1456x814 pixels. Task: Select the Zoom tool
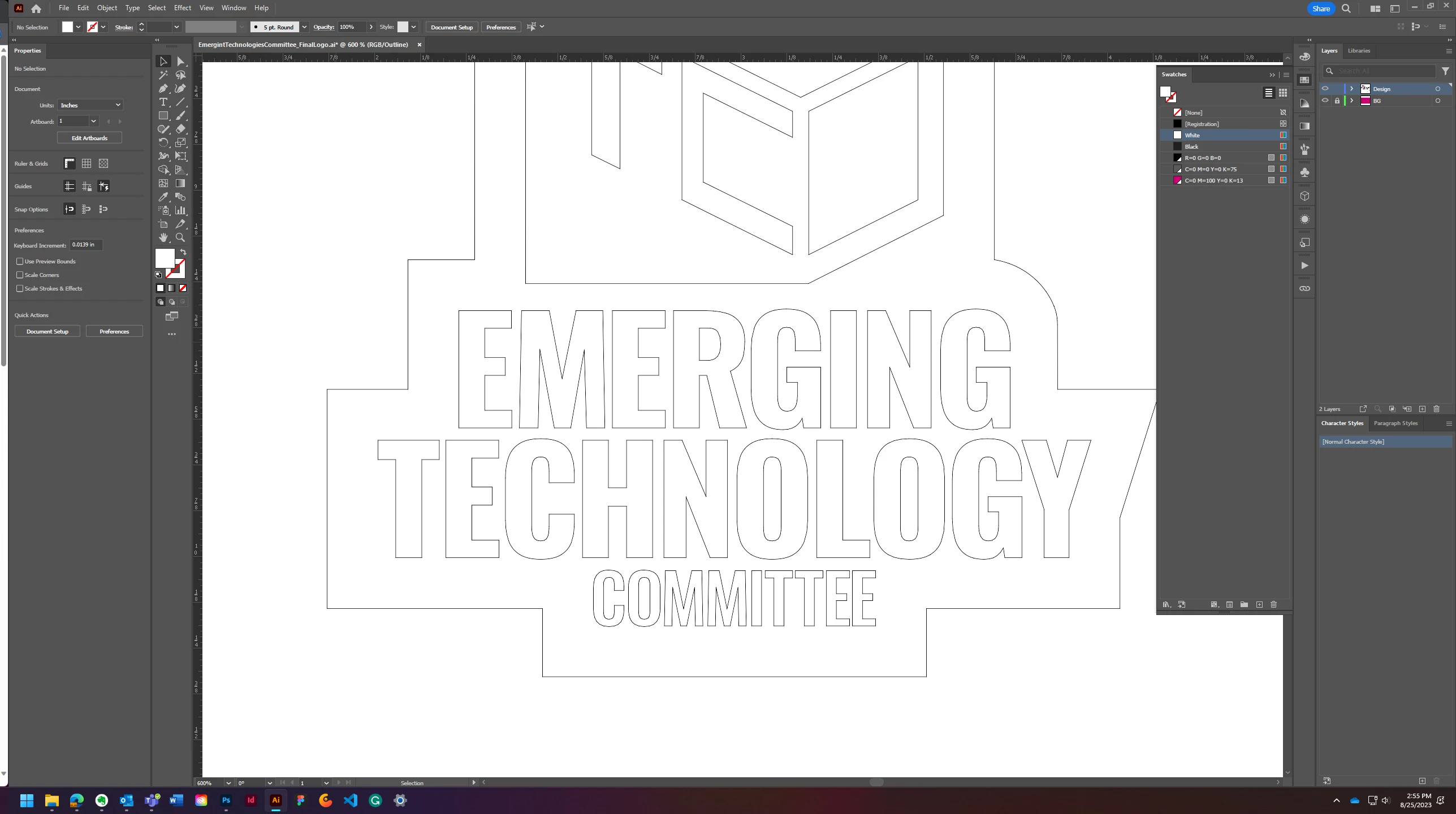tap(180, 237)
